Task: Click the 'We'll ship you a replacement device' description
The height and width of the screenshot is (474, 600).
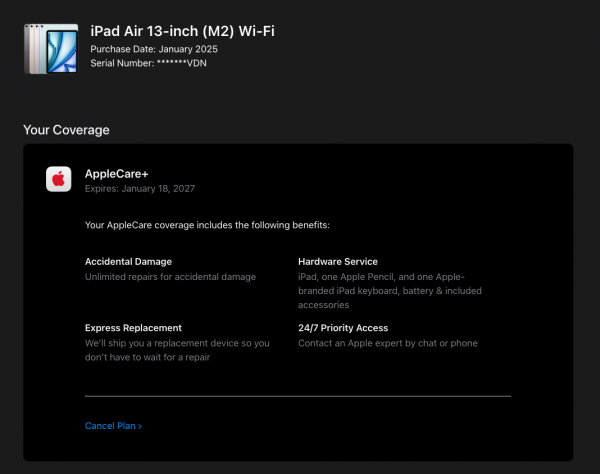Action: pos(177,350)
